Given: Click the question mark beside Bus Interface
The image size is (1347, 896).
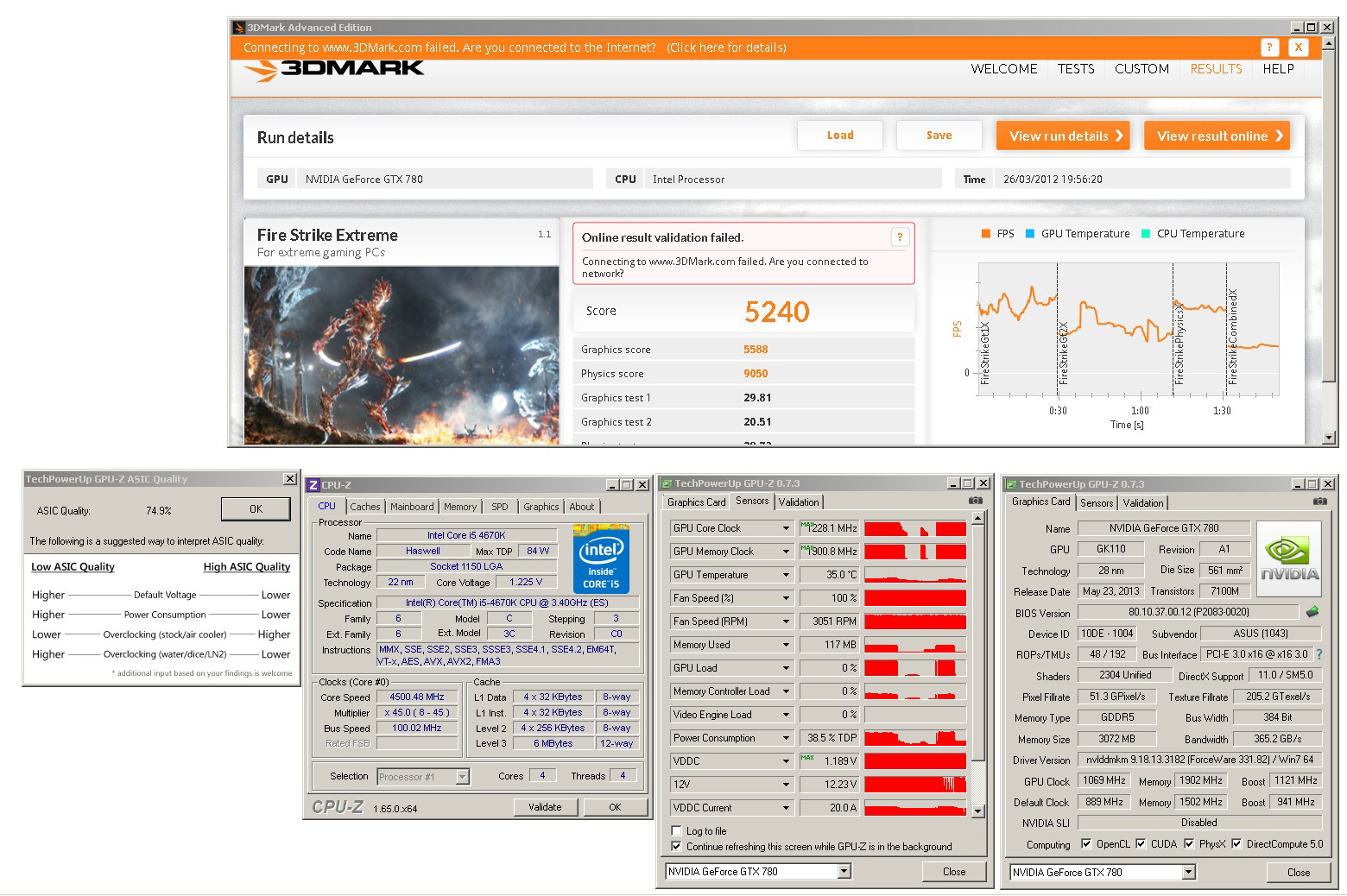Looking at the screenshot, I should pos(1319,655).
